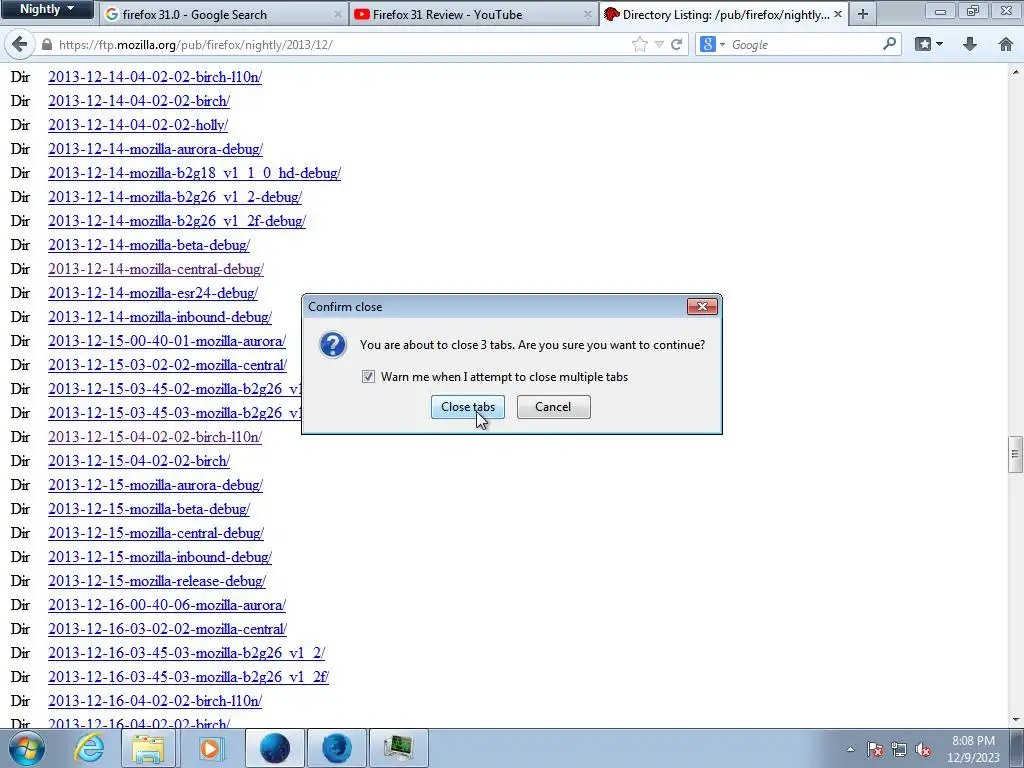Open 2013-12-14-04-02-02-birch-l10n directory

155,77
